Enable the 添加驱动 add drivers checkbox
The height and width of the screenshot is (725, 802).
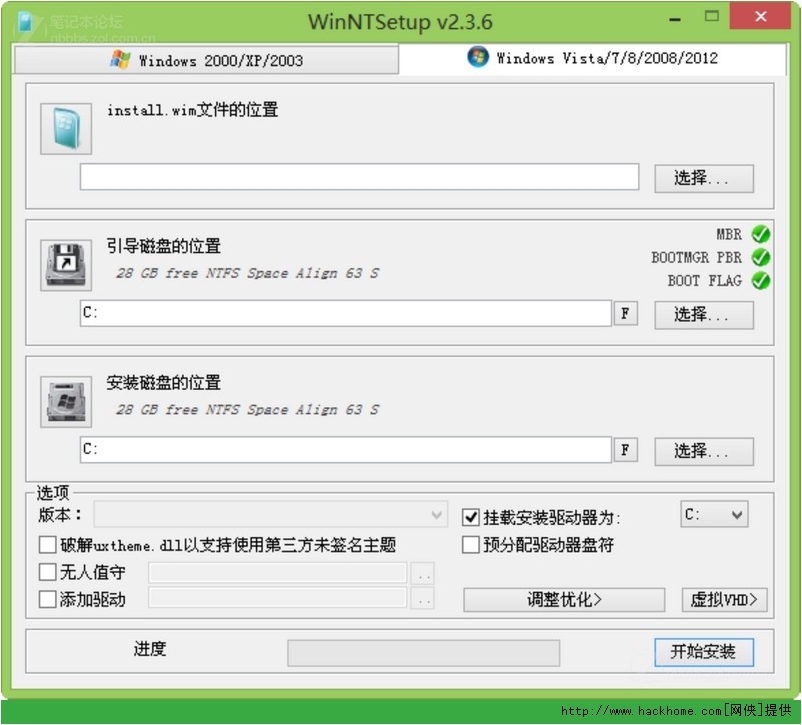(48, 599)
